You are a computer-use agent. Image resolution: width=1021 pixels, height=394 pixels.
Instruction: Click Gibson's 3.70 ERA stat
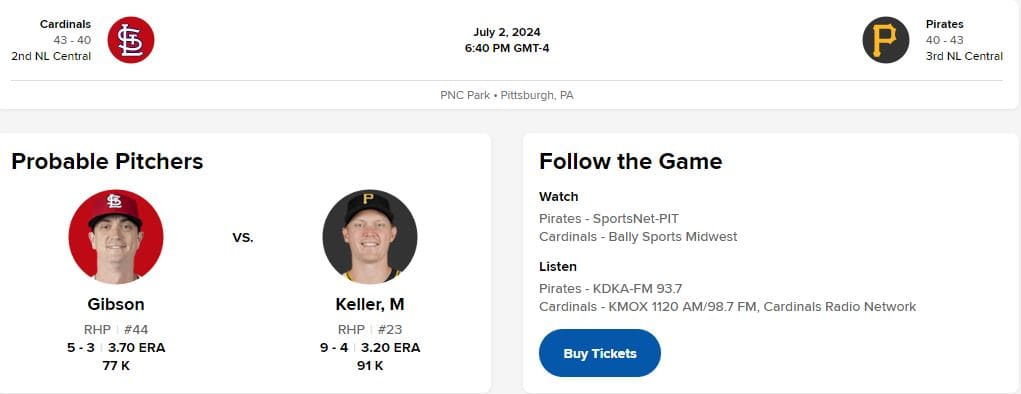[x=137, y=348]
